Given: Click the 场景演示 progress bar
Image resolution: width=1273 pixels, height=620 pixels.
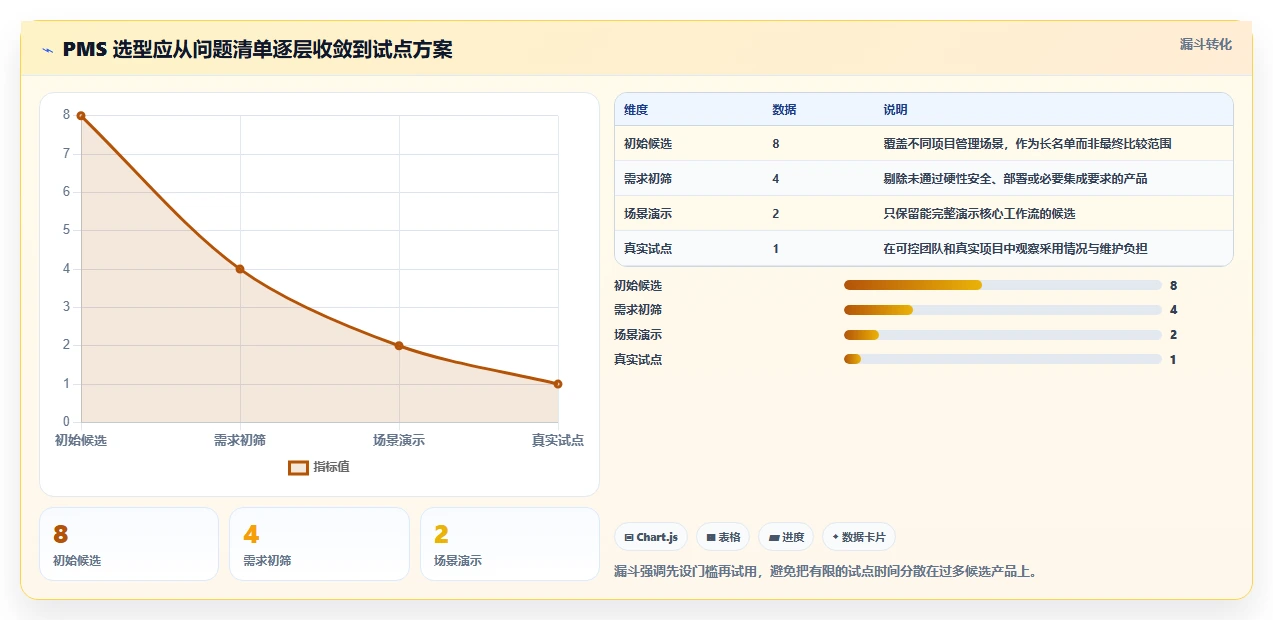Looking at the screenshot, I should 1003,335.
